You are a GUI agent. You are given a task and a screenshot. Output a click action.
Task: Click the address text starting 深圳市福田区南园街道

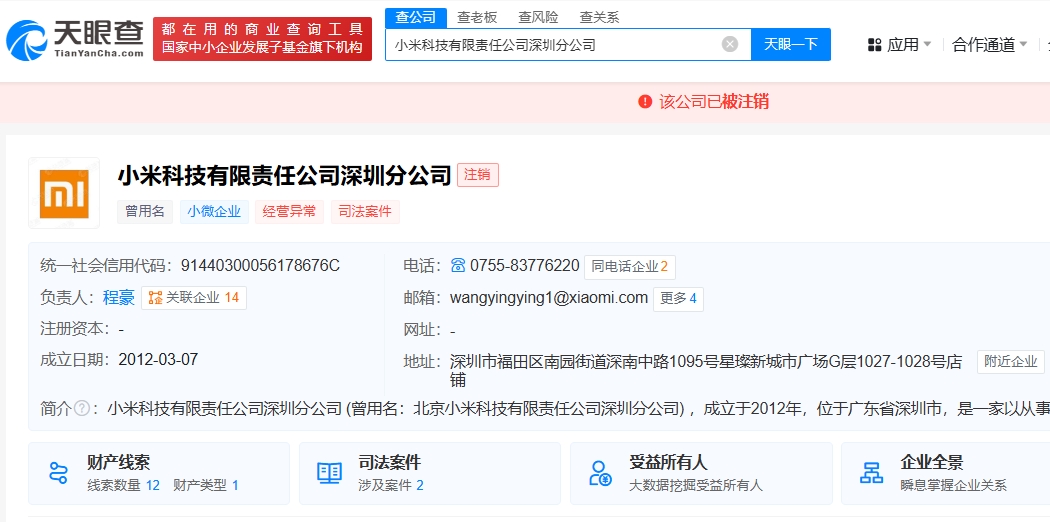click(706, 371)
